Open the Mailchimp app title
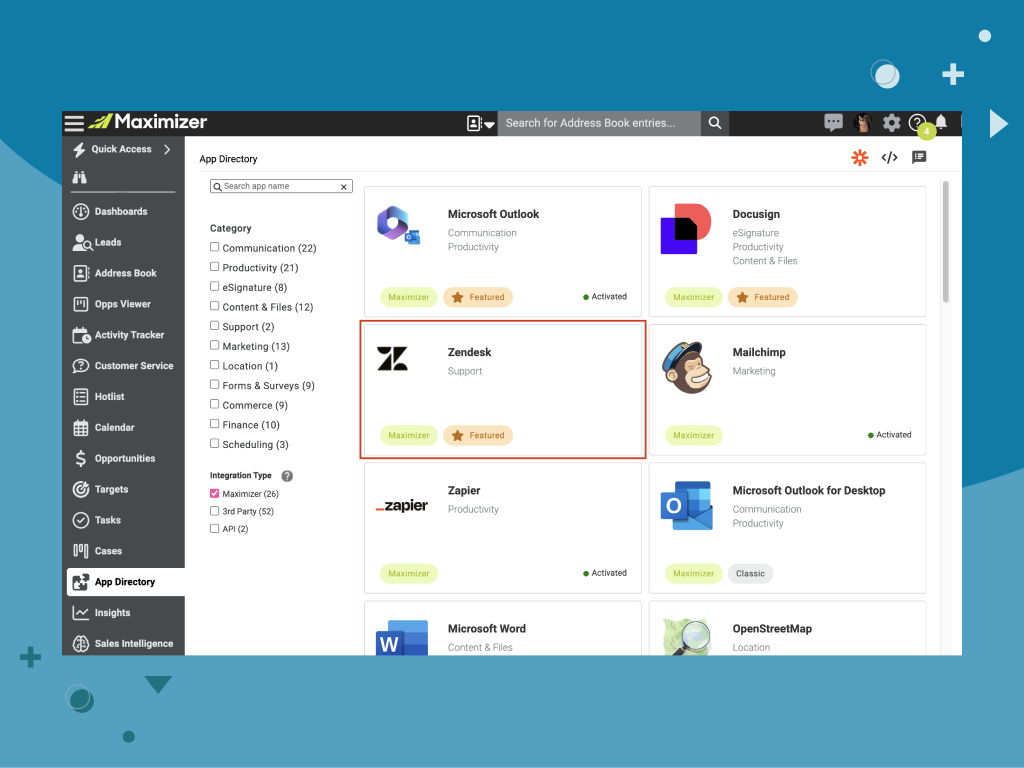 click(759, 352)
